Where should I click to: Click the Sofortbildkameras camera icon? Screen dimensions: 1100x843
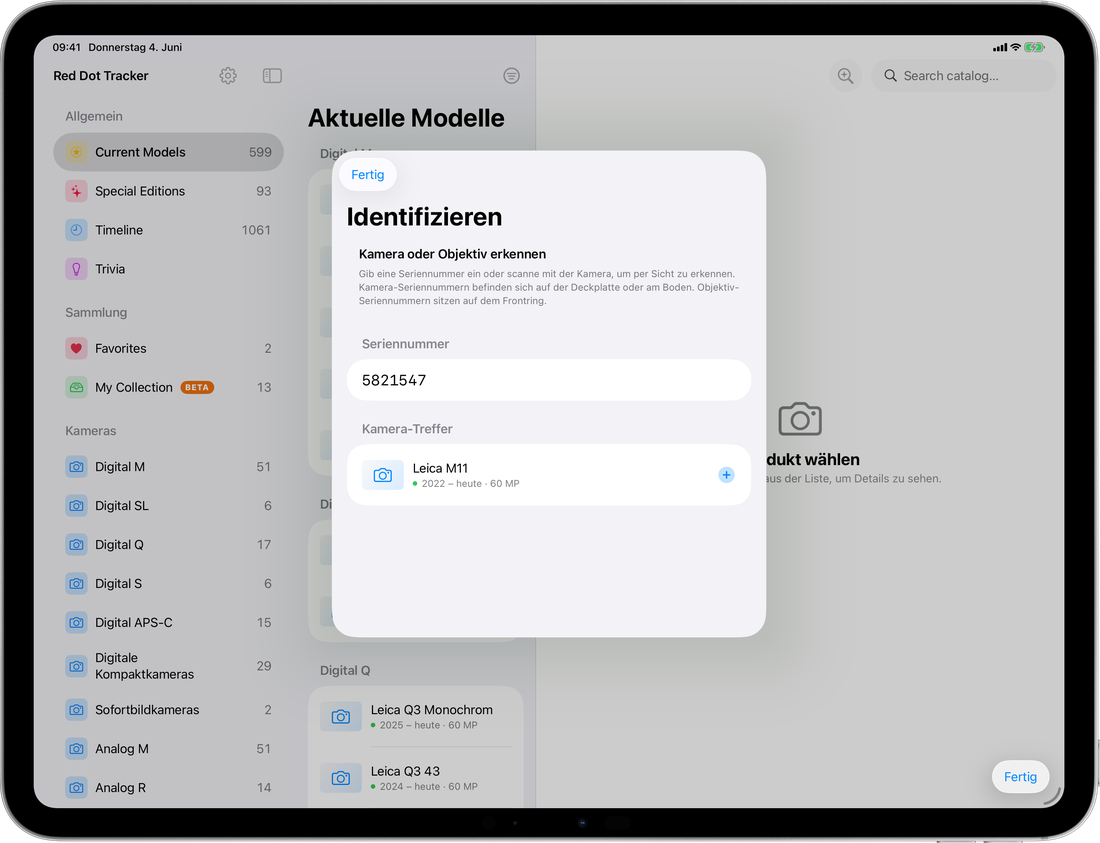tap(76, 710)
